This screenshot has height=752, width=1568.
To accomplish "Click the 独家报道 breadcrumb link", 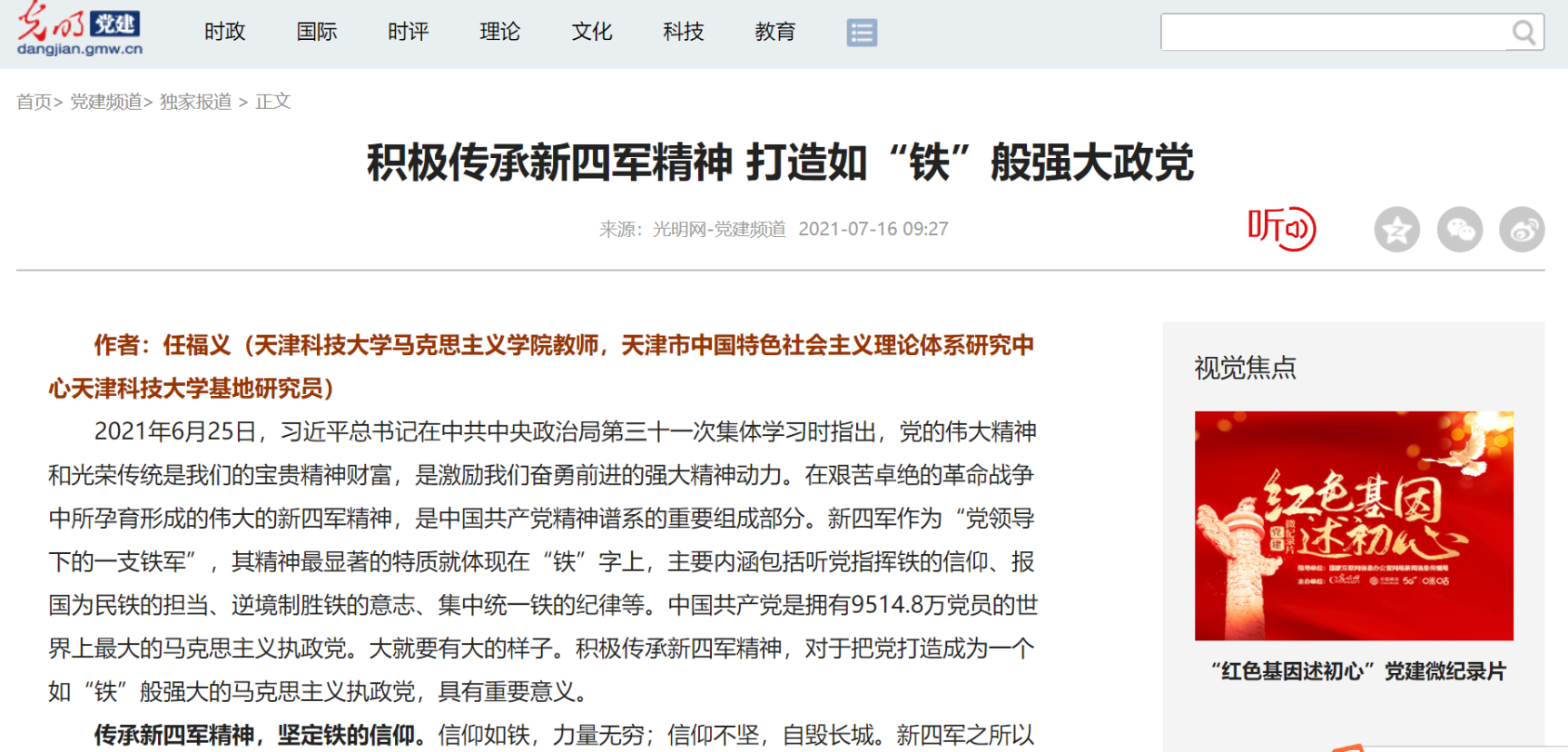I will pos(196,102).
